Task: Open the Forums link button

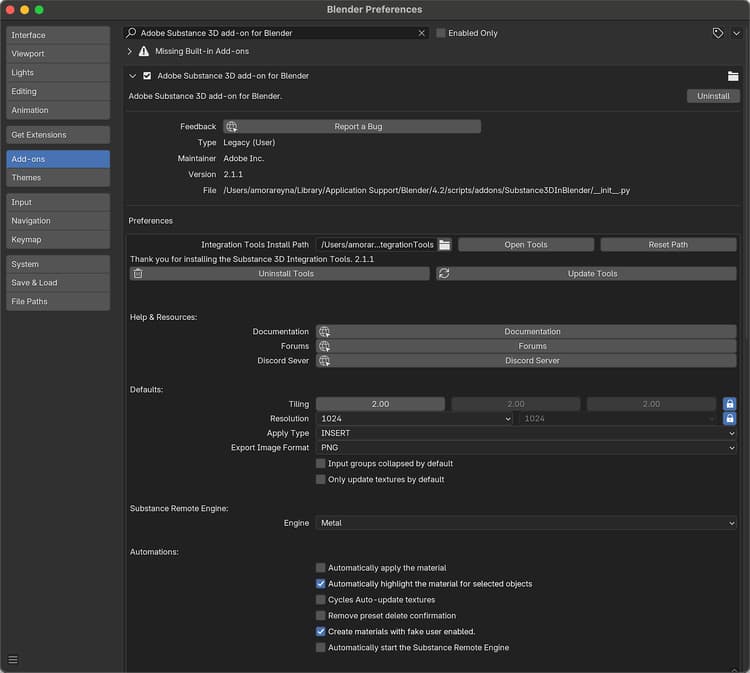Action: [526, 346]
